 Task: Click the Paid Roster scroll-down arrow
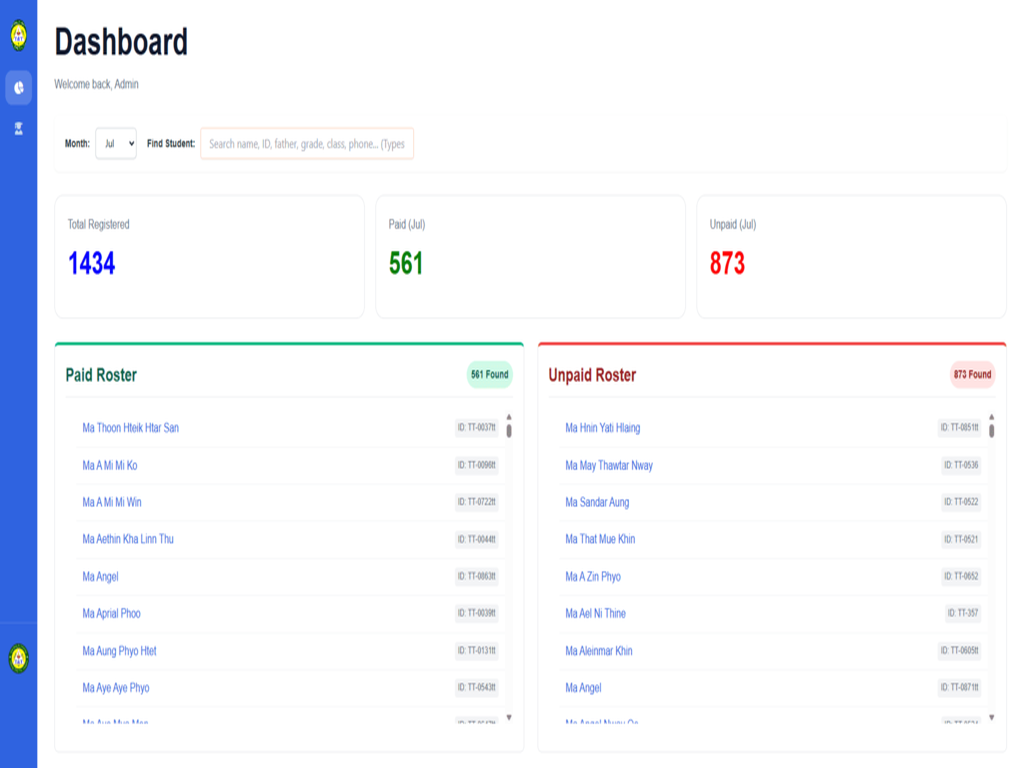(x=509, y=717)
